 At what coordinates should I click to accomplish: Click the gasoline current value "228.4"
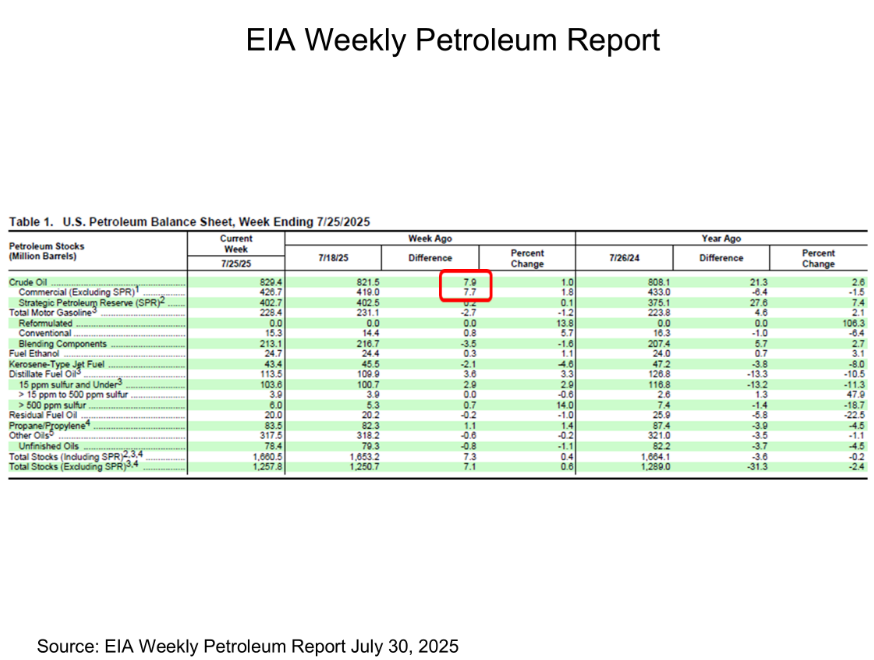click(x=271, y=313)
